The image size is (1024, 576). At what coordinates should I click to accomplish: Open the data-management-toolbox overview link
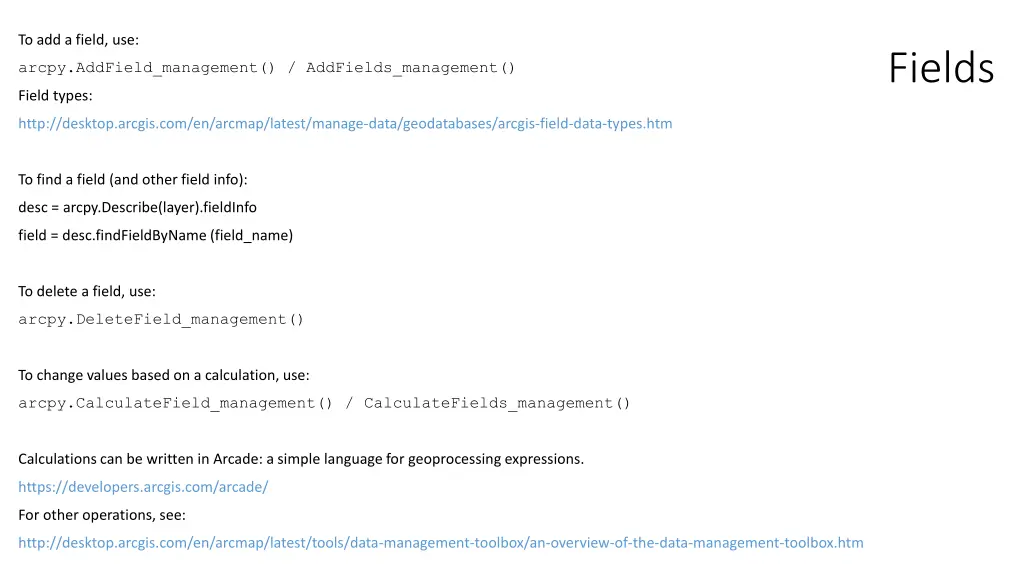point(441,543)
